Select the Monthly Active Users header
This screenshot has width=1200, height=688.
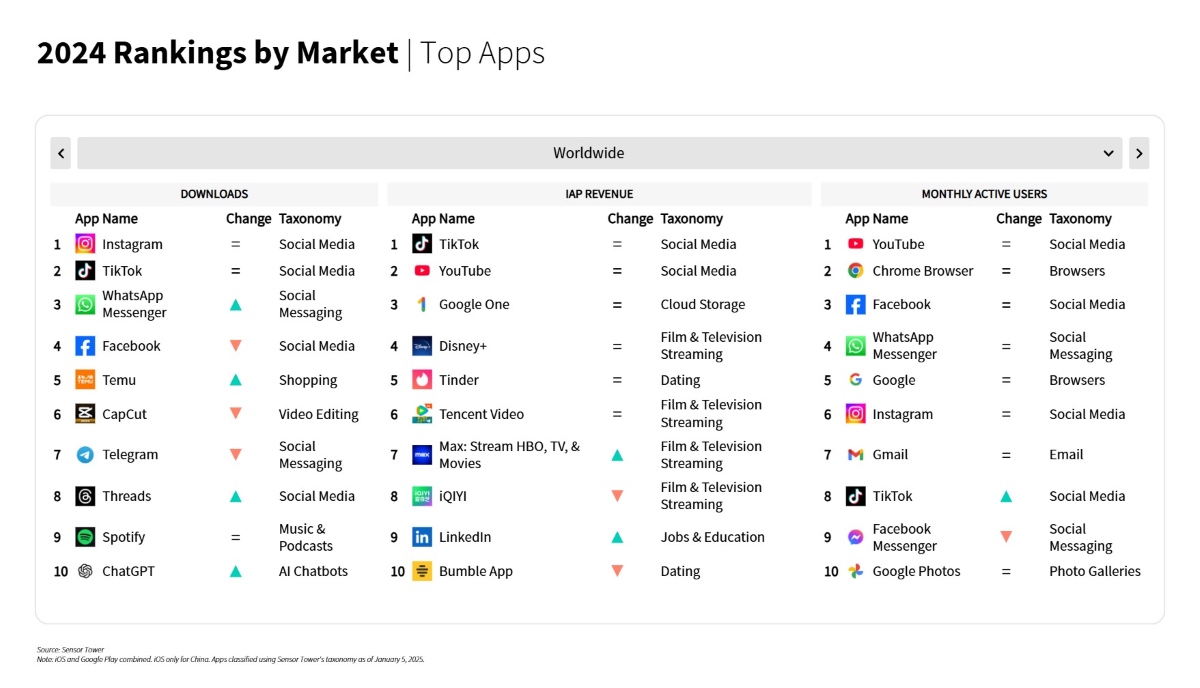984,194
